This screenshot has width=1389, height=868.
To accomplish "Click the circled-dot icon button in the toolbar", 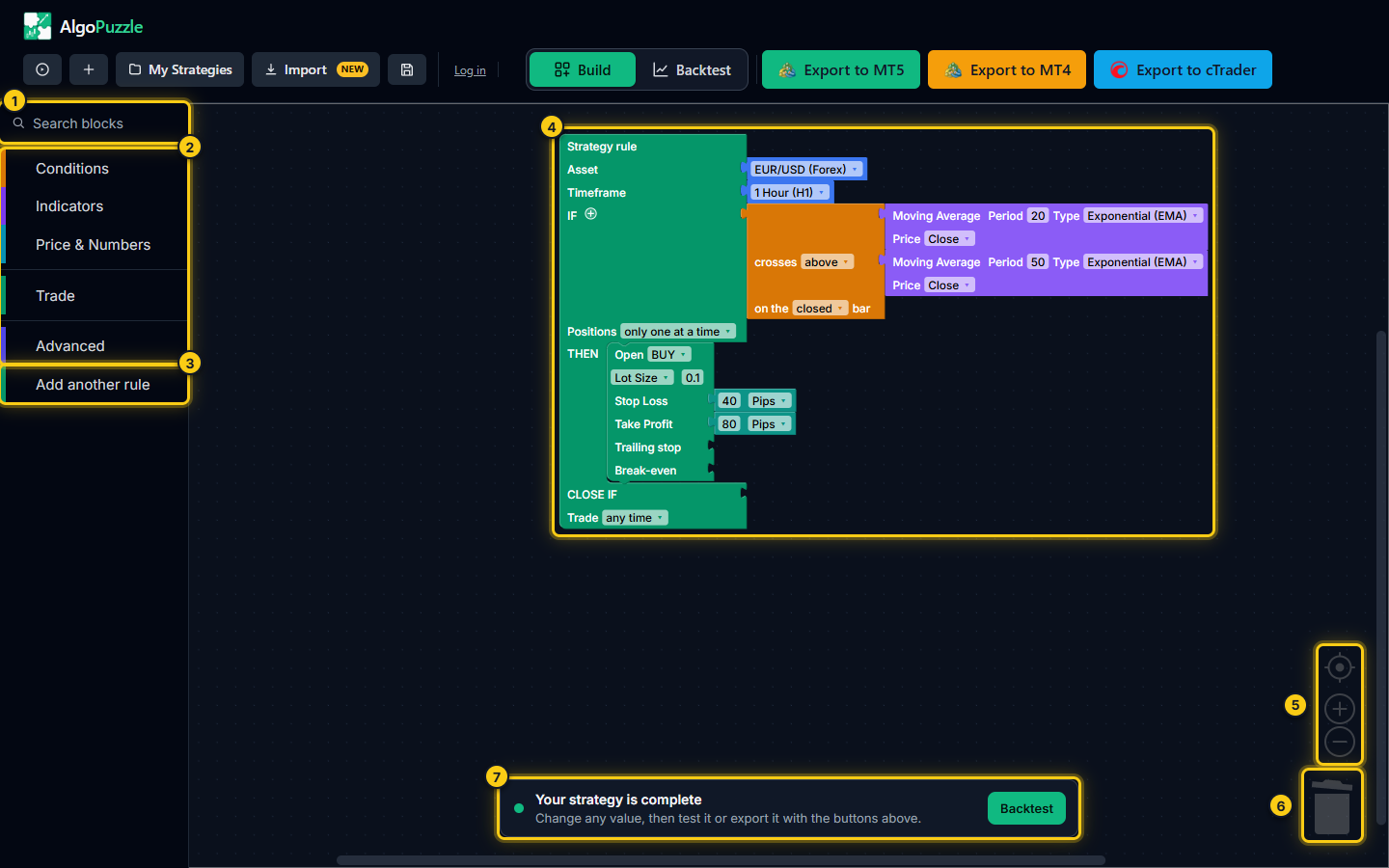I will click(x=42, y=69).
